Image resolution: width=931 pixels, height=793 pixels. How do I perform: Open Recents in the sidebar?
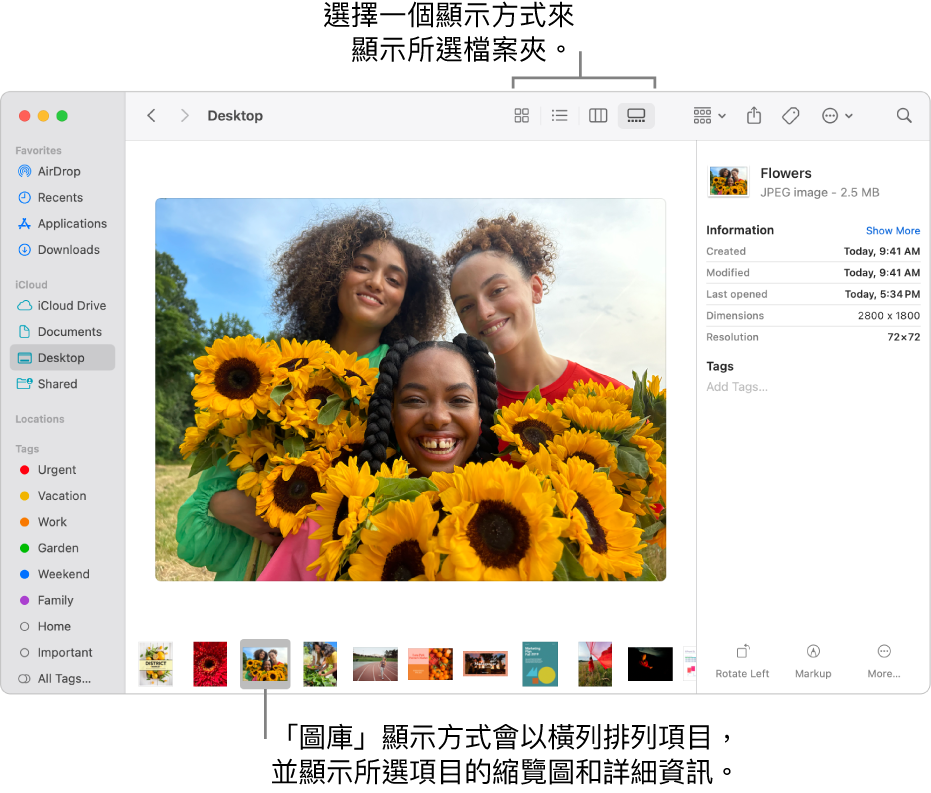pyautogui.click(x=62, y=198)
